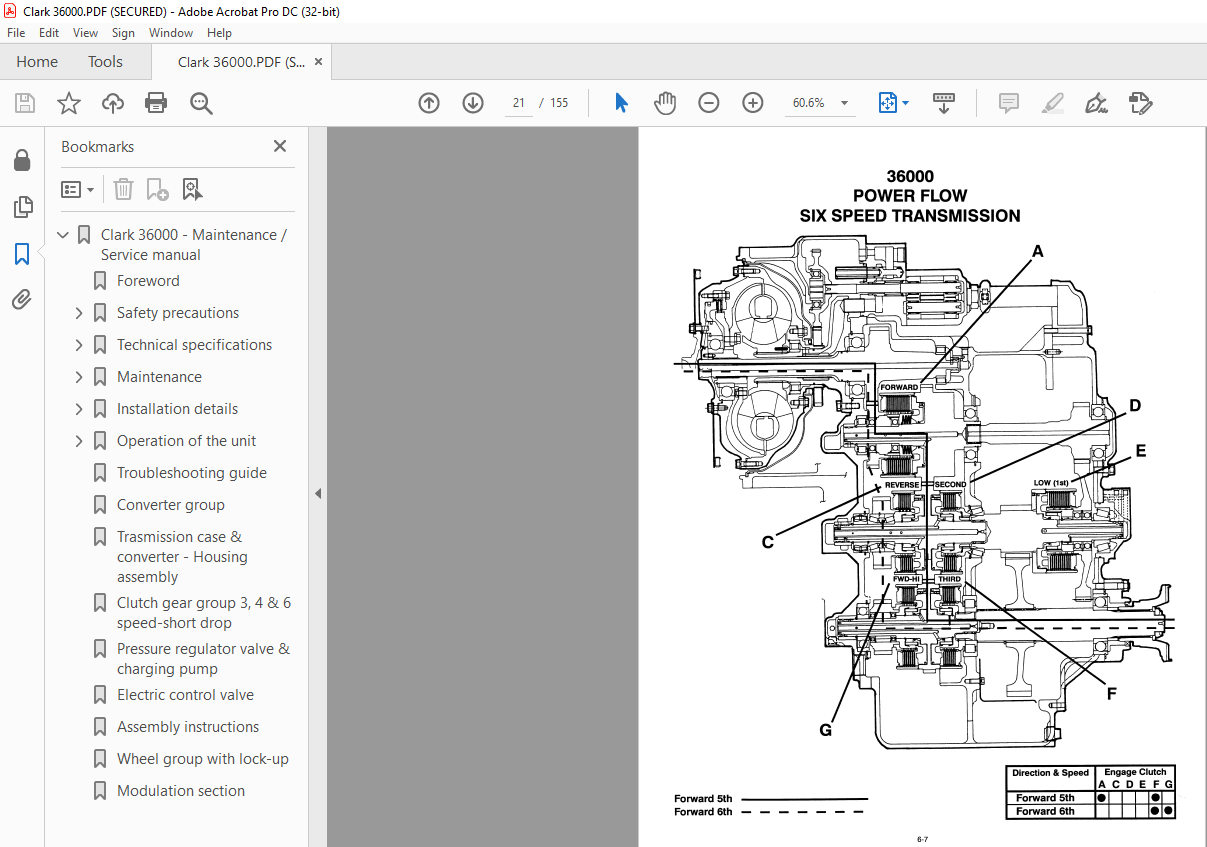Jump to the Assembly instructions bookmark

(x=188, y=727)
